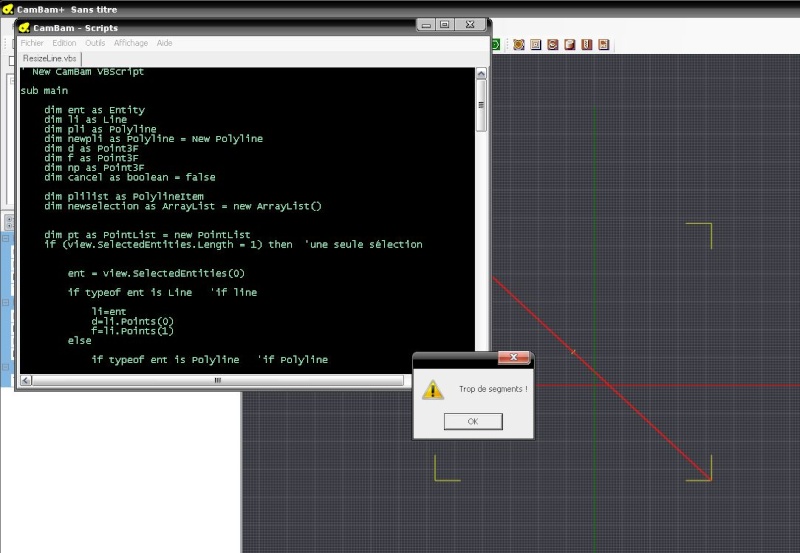Image resolution: width=800 pixels, height=553 pixels.
Task: Select the spiral Drill machining icon
Action: point(553,44)
